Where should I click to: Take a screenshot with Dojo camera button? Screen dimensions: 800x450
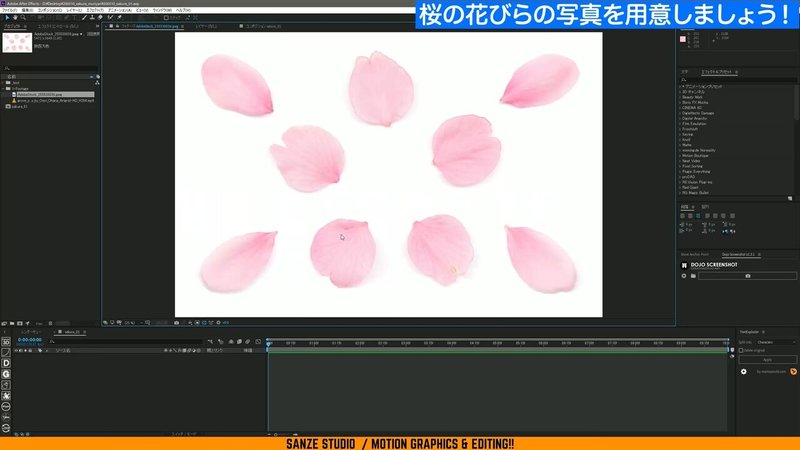(x=748, y=276)
